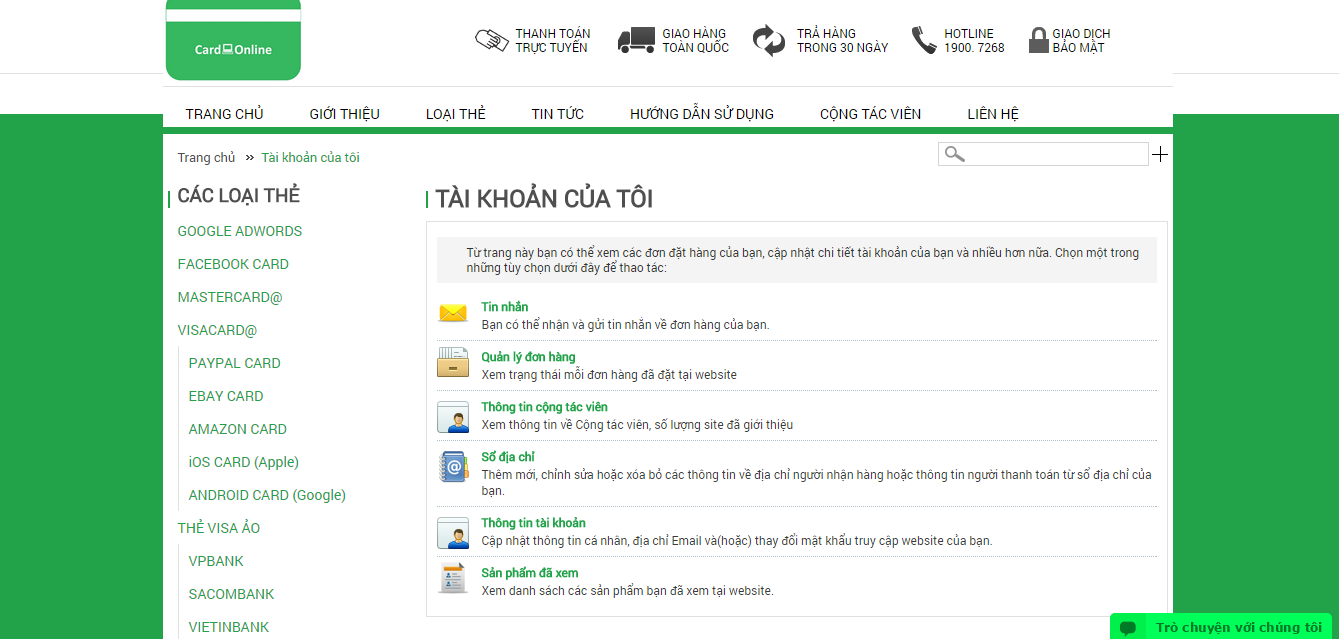This screenshot has height=639, width=1339.
Task: Click the yellow envelope messages icon
Action: pos(453,314)
